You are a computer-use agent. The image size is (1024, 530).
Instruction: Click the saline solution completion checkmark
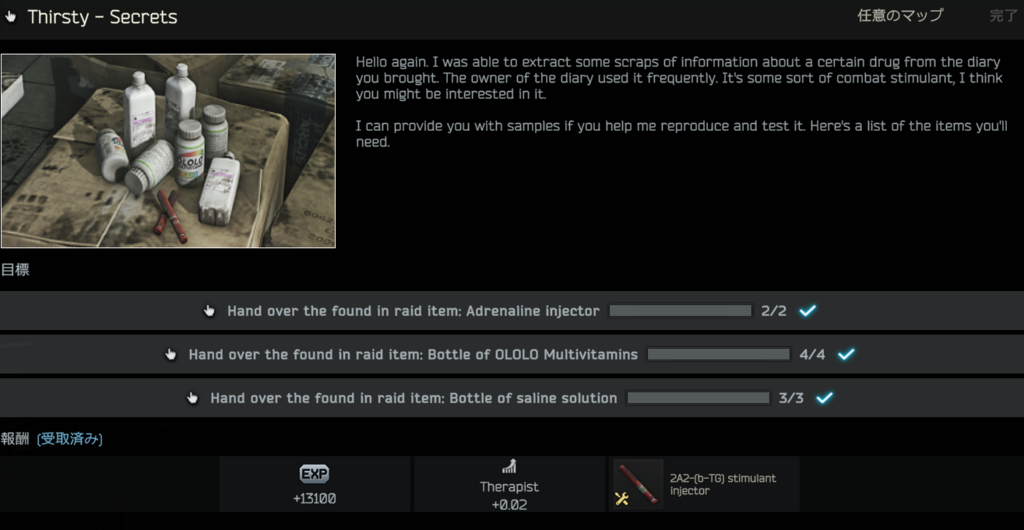click(825, 398)
